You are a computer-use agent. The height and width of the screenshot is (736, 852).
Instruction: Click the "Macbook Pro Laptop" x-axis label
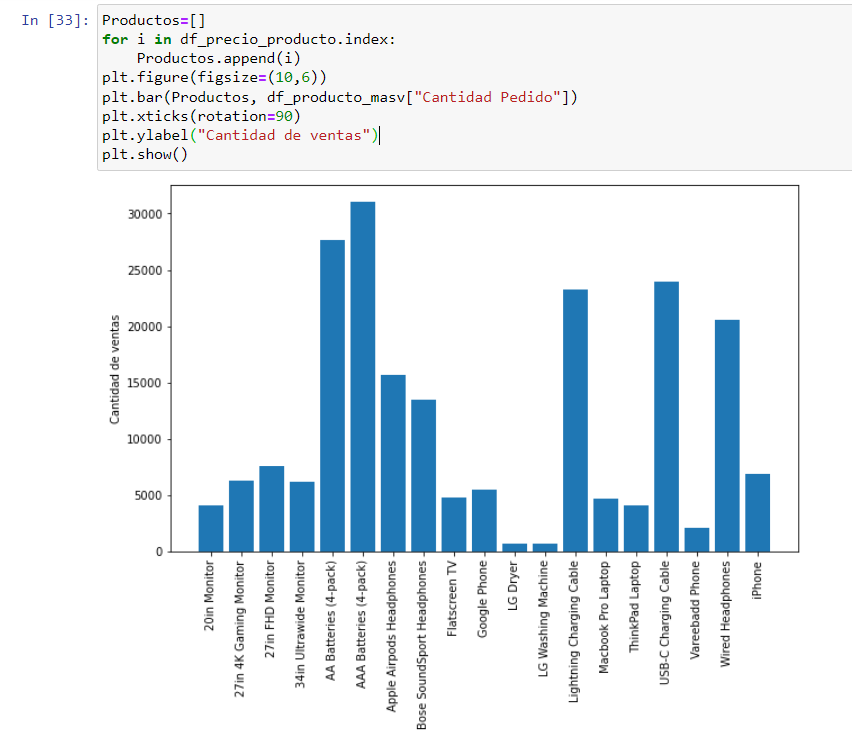click(x=604, y=616)
